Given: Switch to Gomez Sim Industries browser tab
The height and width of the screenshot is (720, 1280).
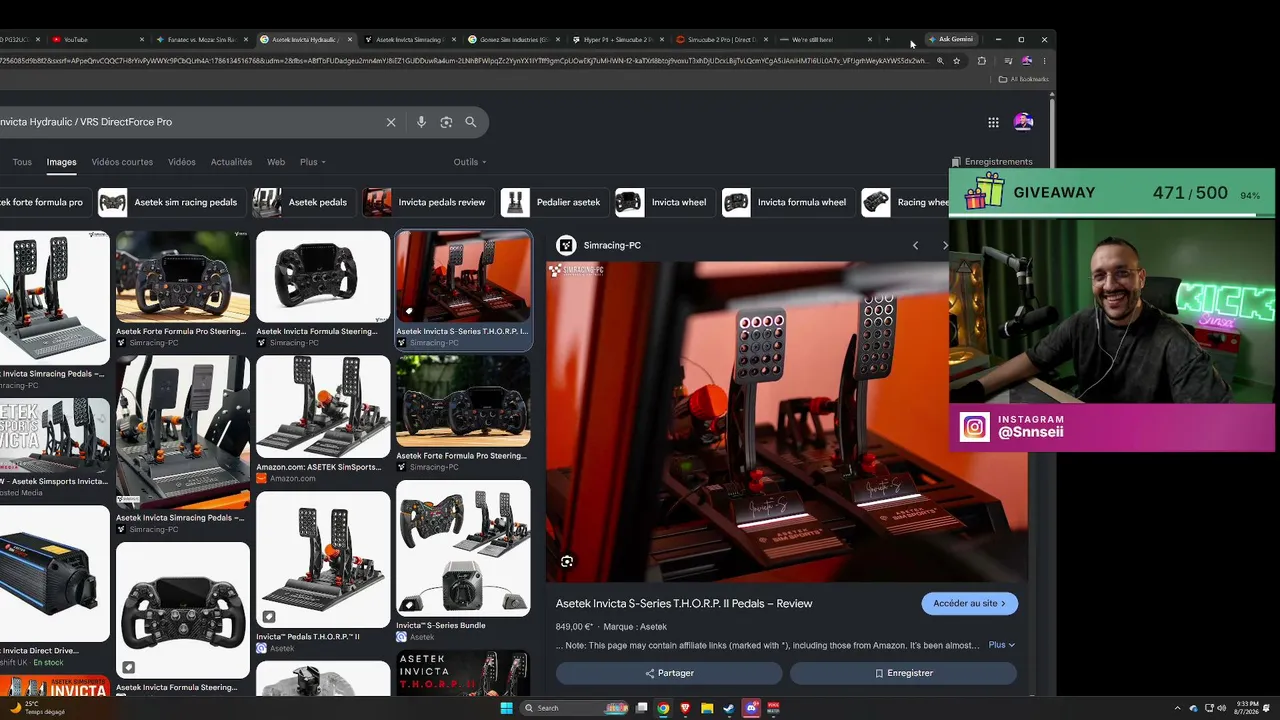Looking at the screenshot, I should [x=512, y=40].
